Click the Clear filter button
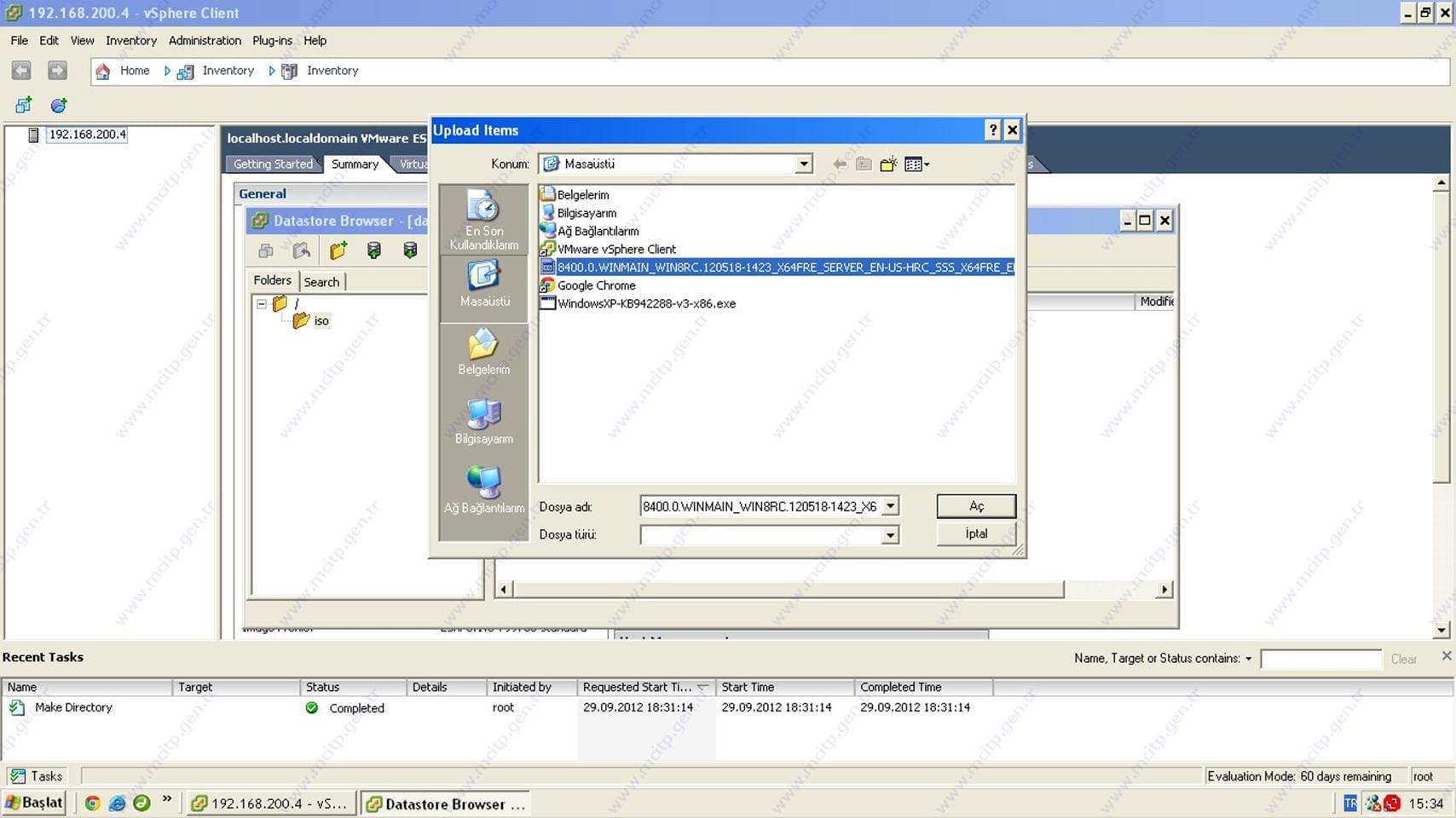The height and width of the screenshot is (818, 1456). [1403, 660]
